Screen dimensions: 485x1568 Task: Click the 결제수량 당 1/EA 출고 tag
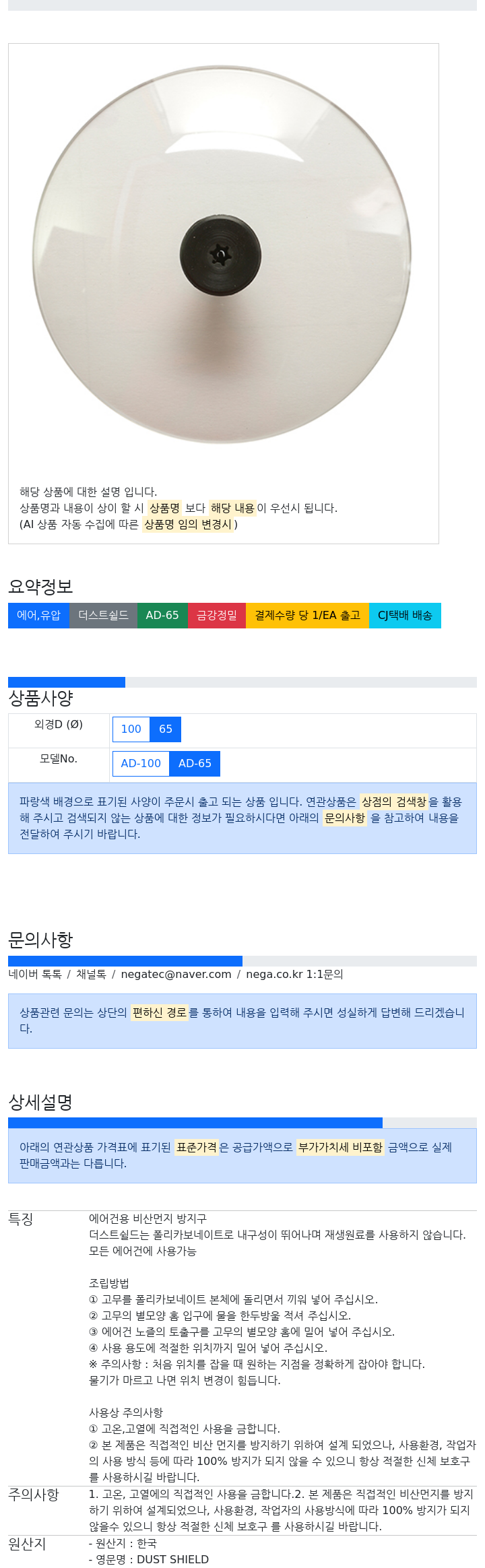pyautogui.click(x=307, y=616)
